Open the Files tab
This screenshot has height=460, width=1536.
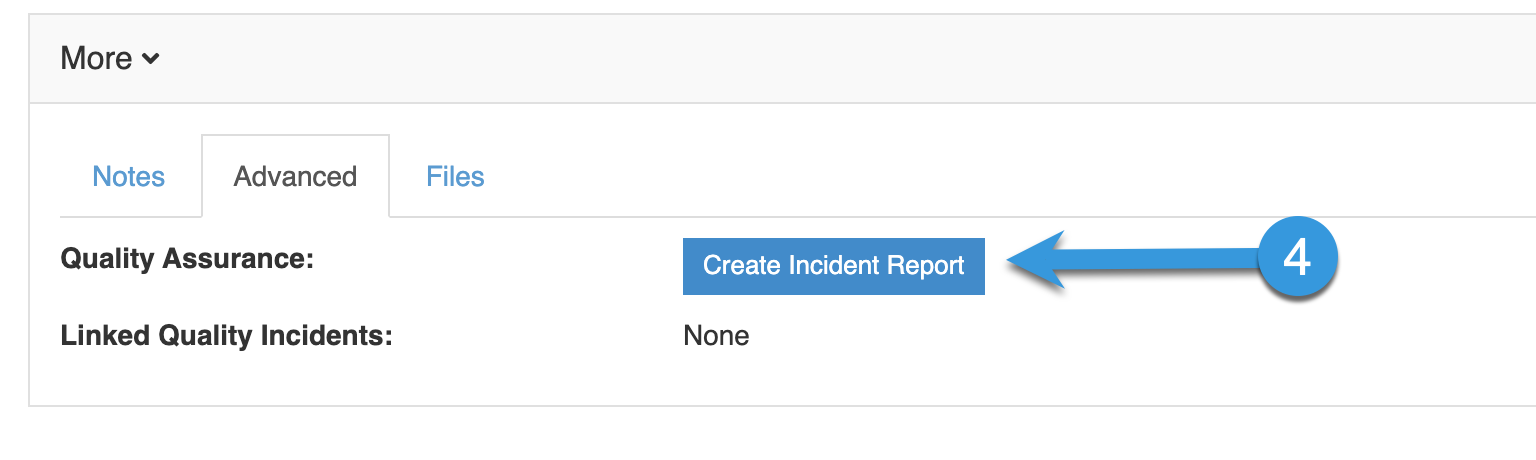[x=455, y=176]
